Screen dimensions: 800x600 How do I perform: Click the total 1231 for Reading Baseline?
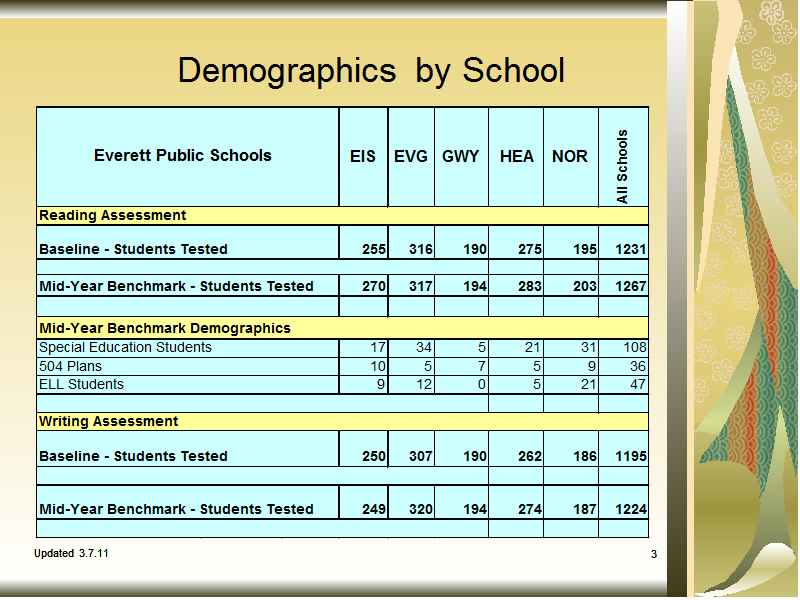click(x=631, y=249)
